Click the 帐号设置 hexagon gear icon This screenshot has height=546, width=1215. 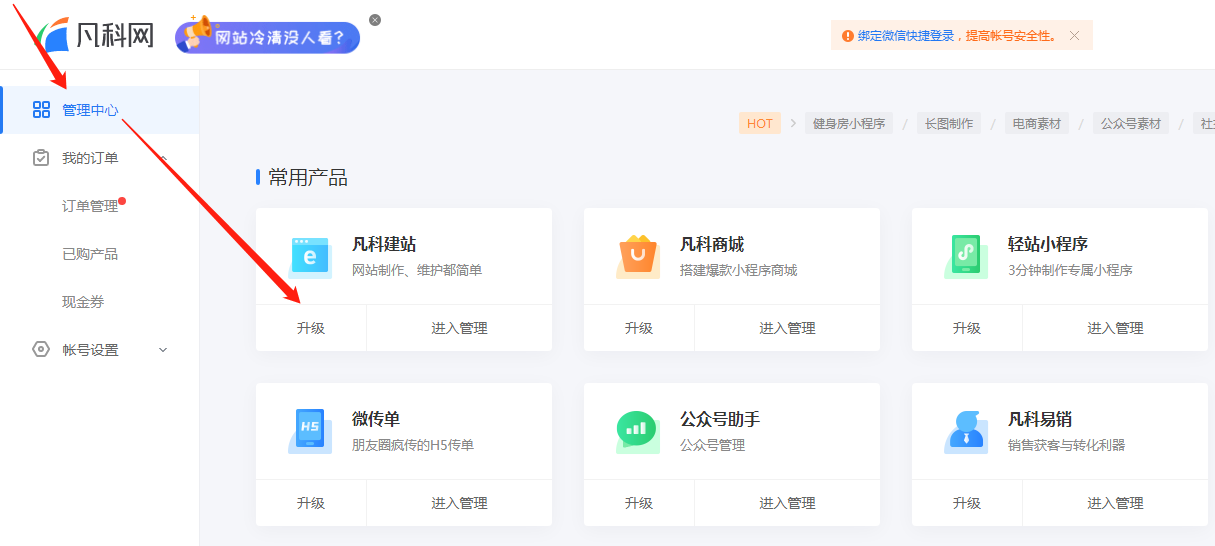click(41, 350)
